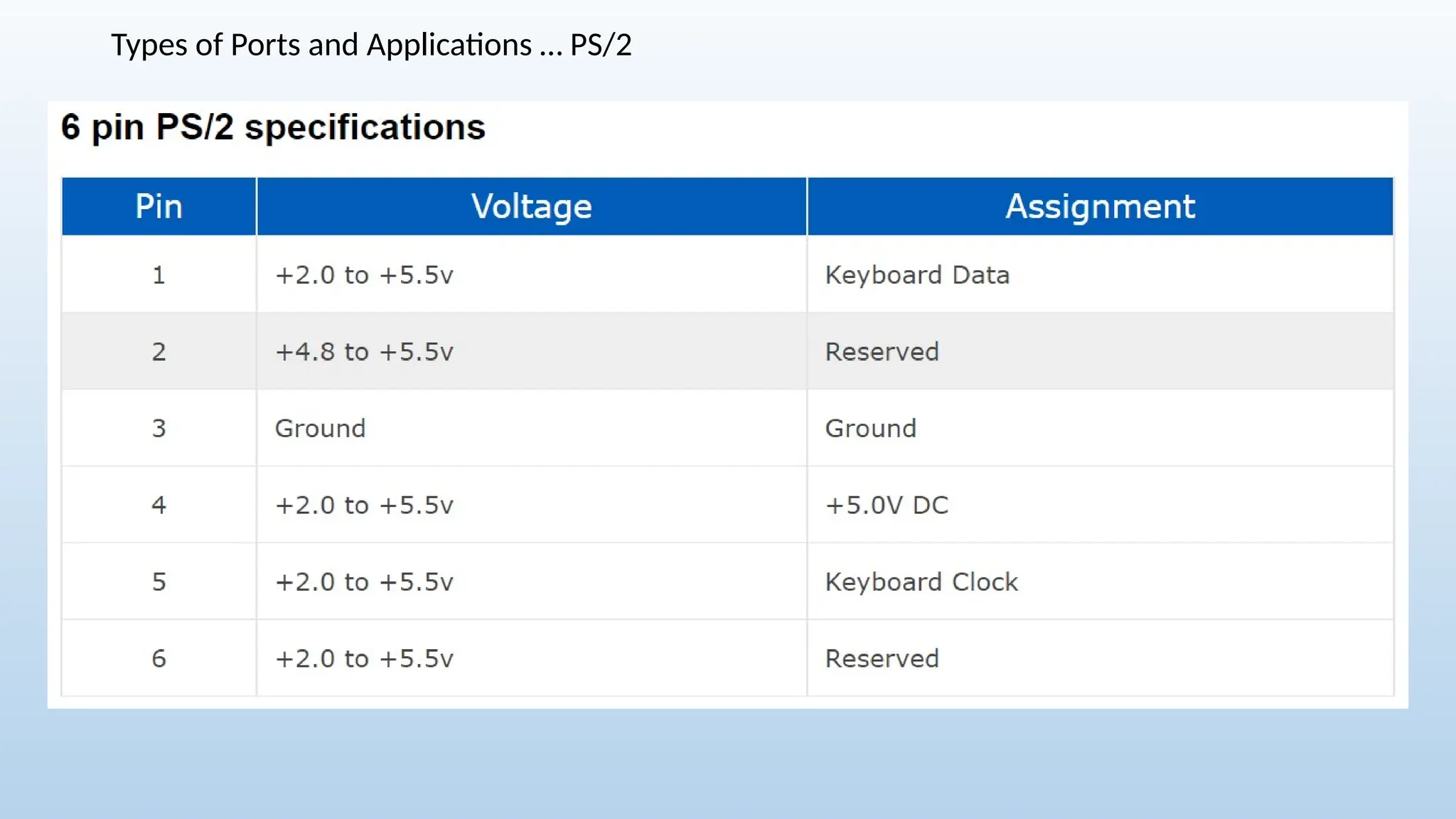1456x819 pixels.
Task: Click the 'Reserved' cell in row 6
Action: pos(882,659)
